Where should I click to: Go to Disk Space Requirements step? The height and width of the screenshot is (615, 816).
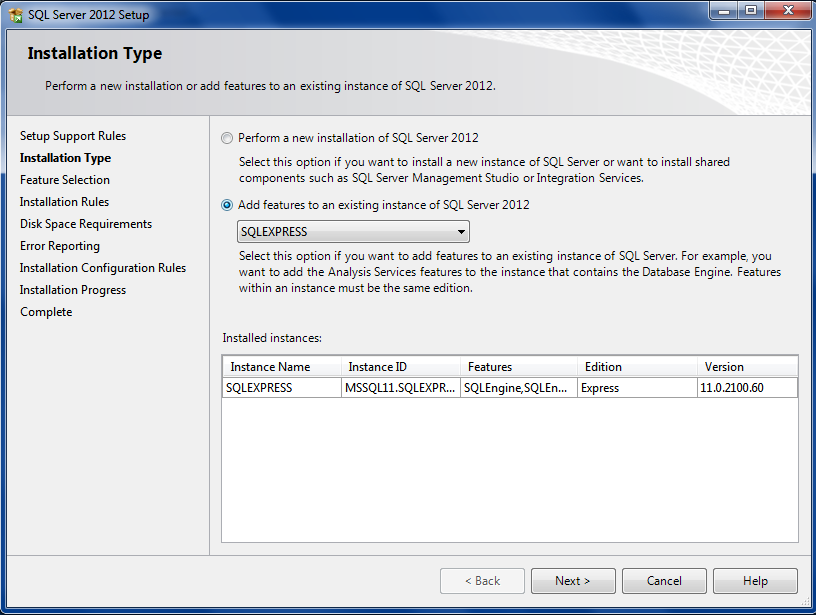[x=86, y=224]
